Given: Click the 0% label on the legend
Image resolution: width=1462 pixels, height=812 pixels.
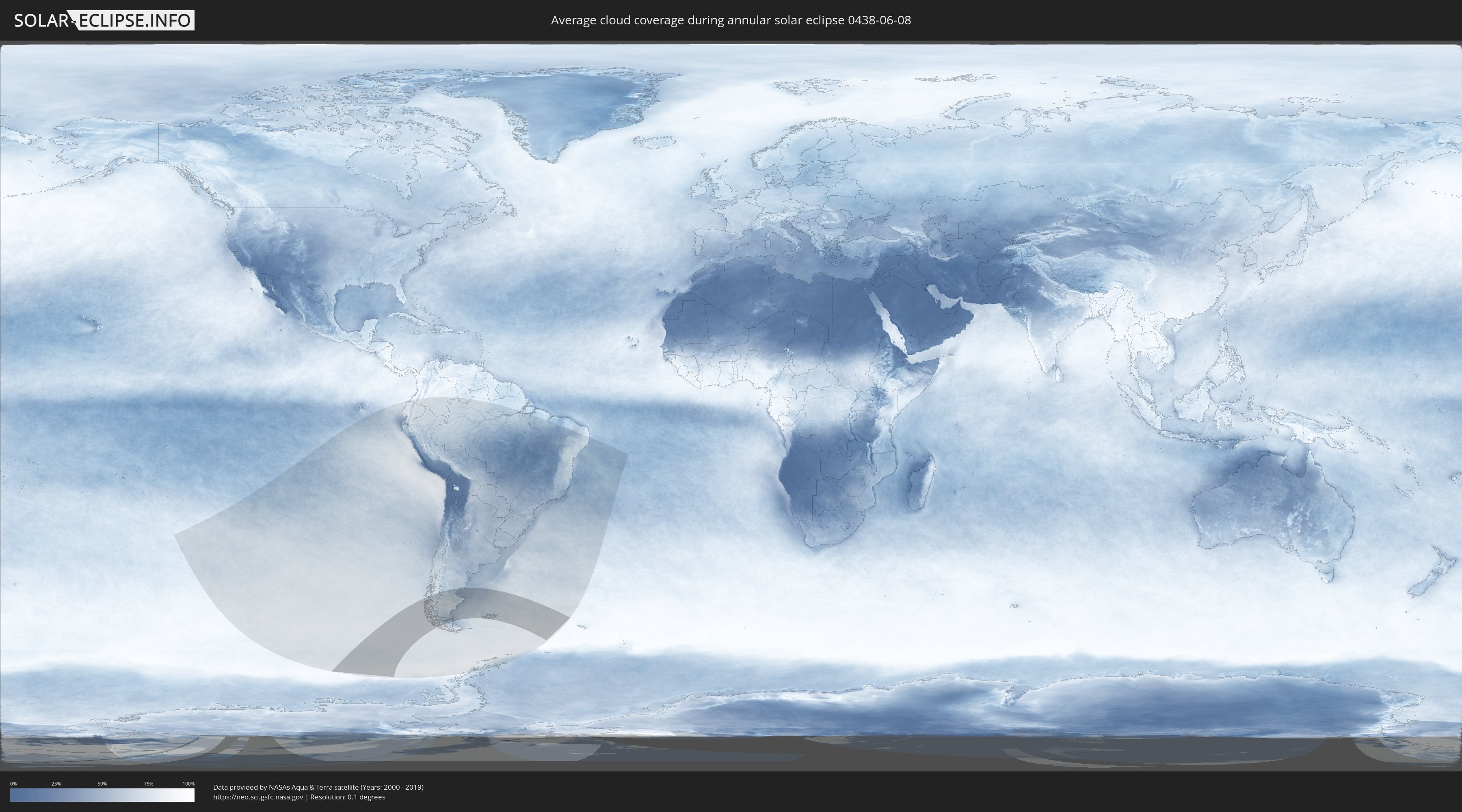Looking at the screenshot, I should [13, 784].
